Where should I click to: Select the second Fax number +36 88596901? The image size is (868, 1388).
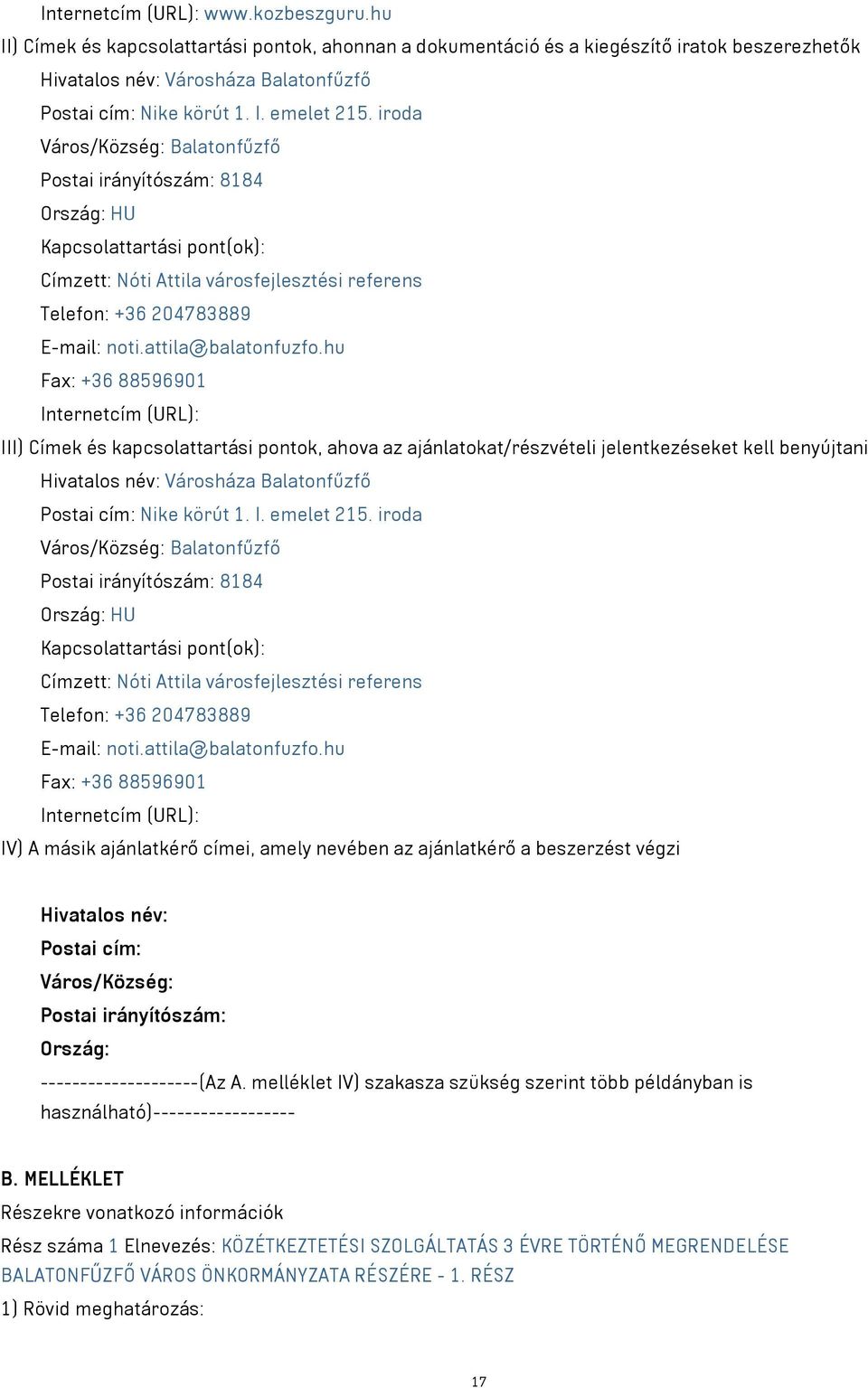(x=143, y=782)
